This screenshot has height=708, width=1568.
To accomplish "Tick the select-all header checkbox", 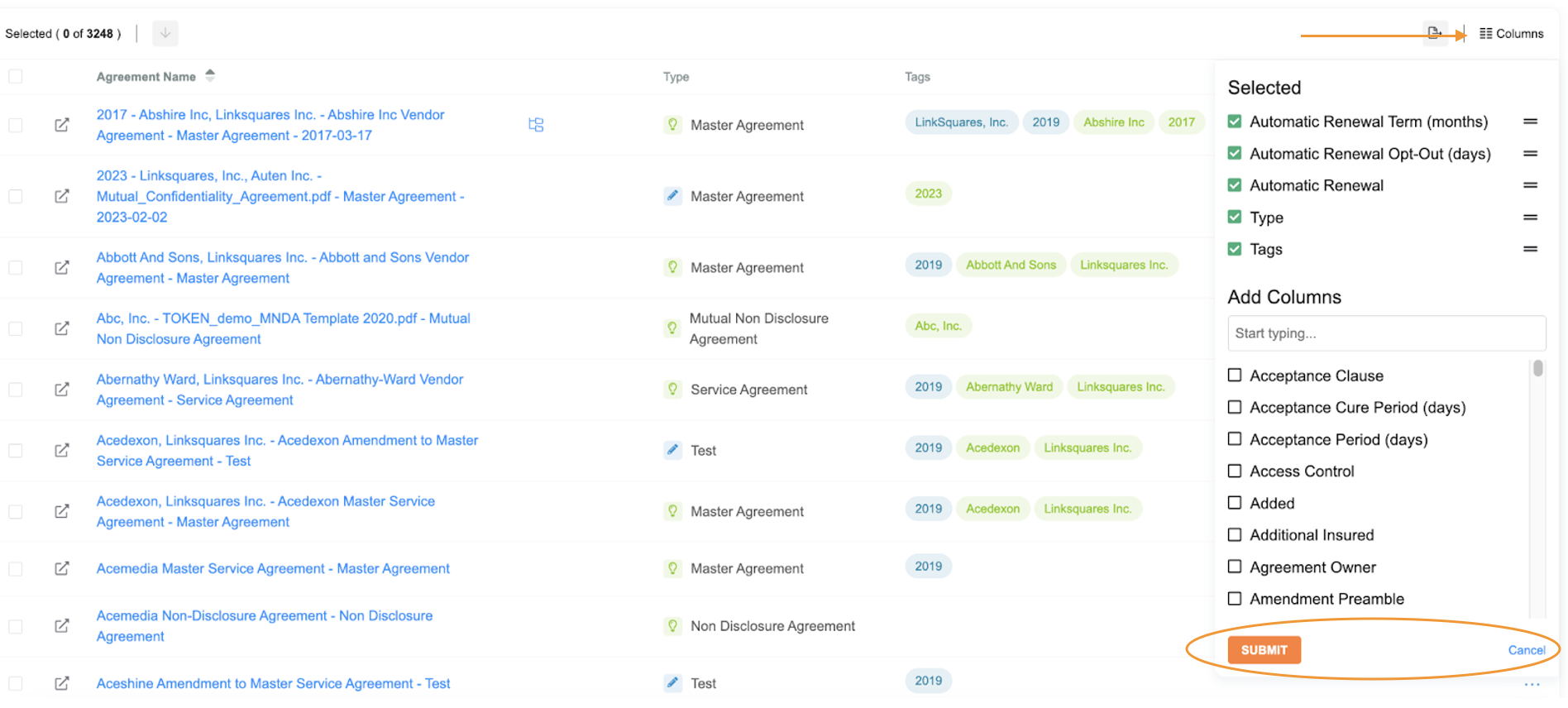I will pos(16,77).
